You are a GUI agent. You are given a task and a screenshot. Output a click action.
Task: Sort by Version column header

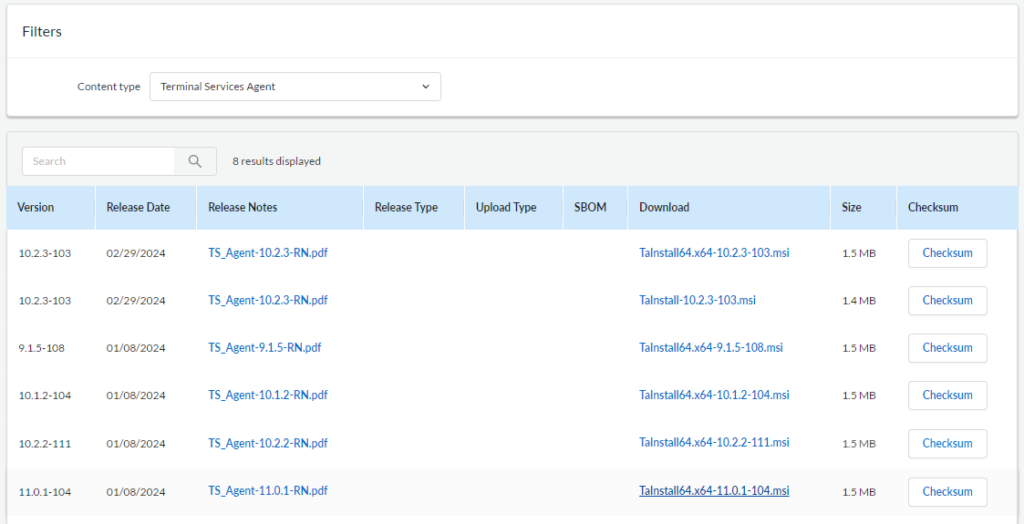coord(36,207)
